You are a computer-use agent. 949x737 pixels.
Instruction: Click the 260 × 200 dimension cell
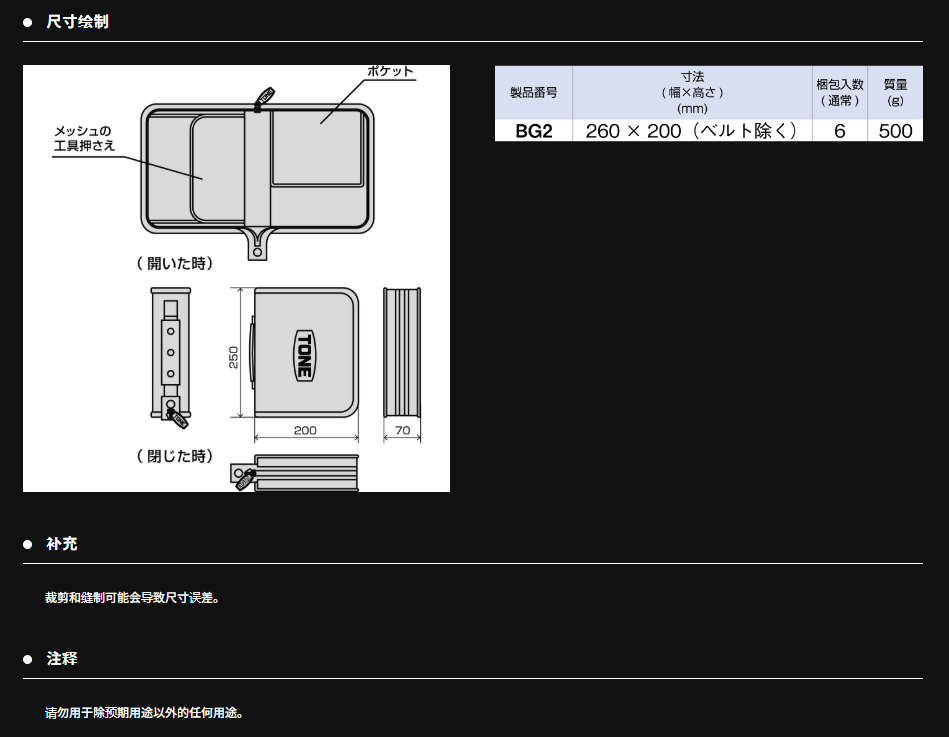(x=692, y=131)
